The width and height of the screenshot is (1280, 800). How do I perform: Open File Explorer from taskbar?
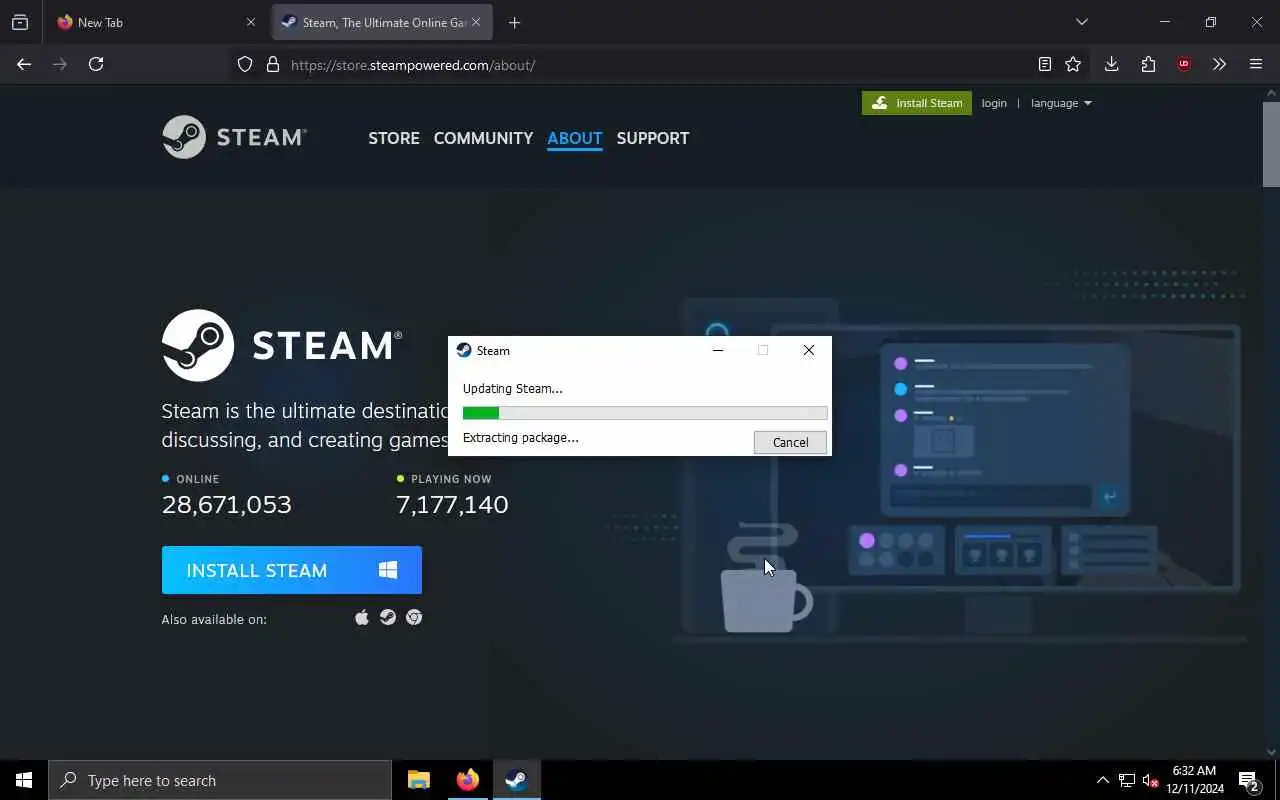[x=419, y=780]
